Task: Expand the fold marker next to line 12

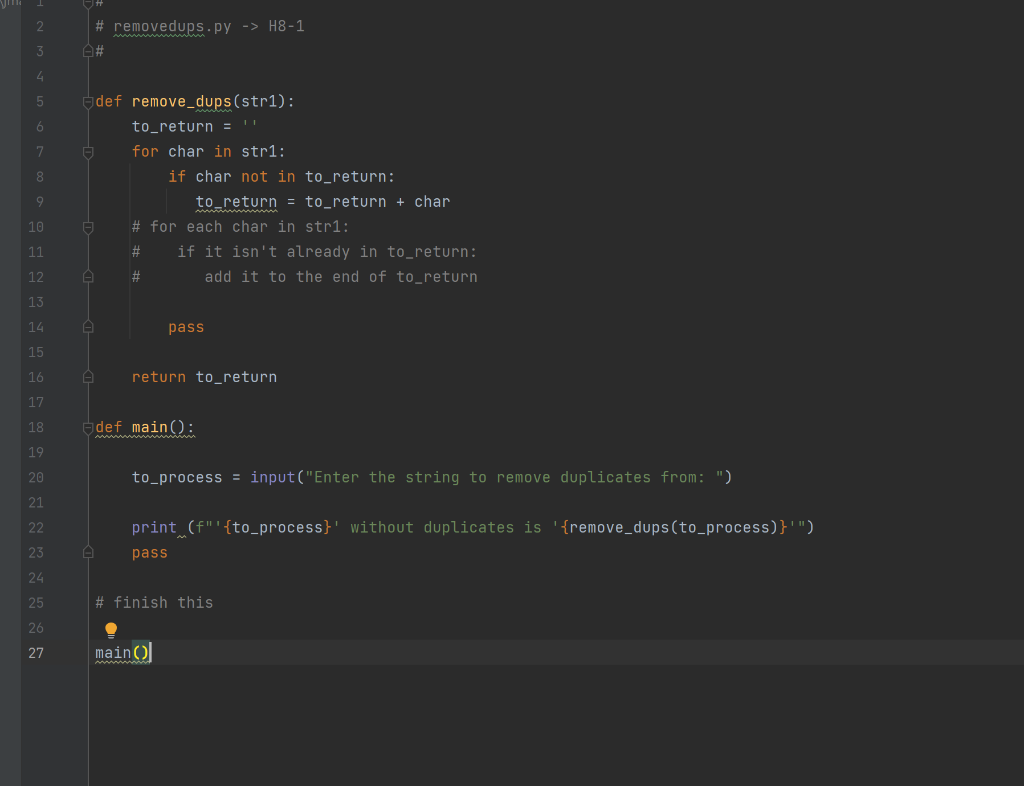Action: click(88, 276)
